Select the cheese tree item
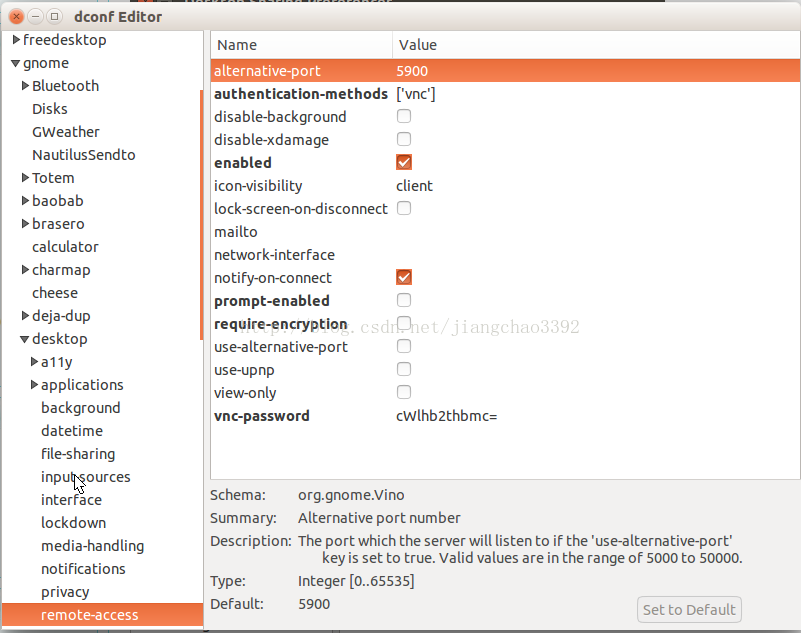The width and height of the screenshot is (801, 633). (55, 293)
